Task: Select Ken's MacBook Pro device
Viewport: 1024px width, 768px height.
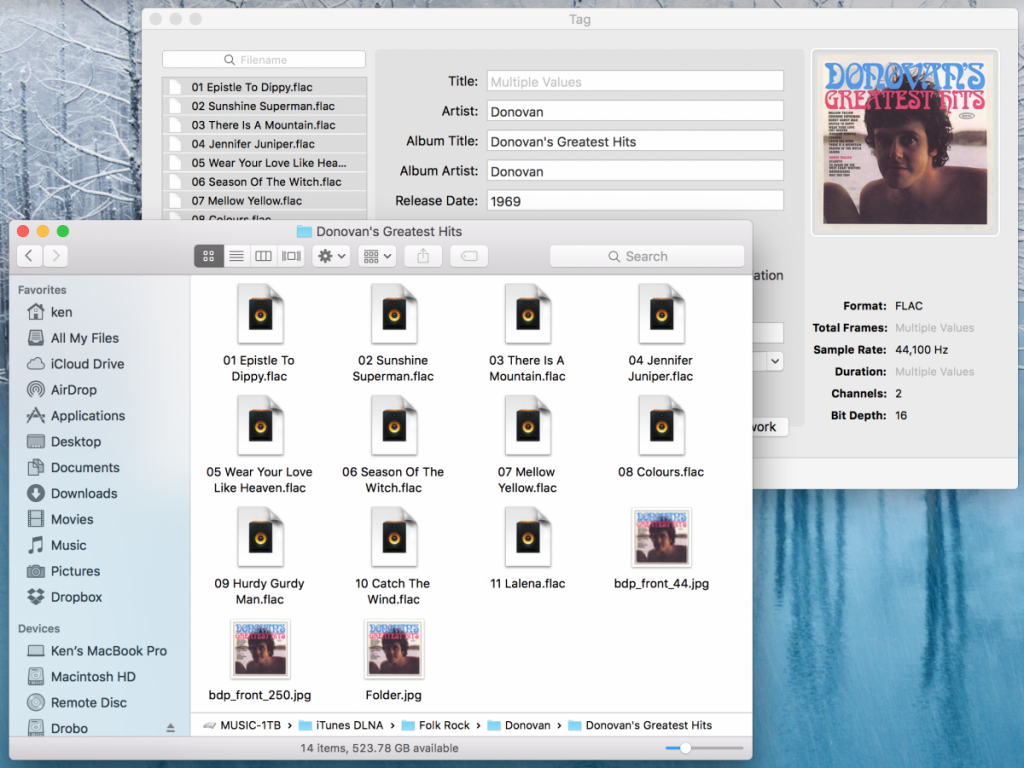Action: tap(97, 651)
